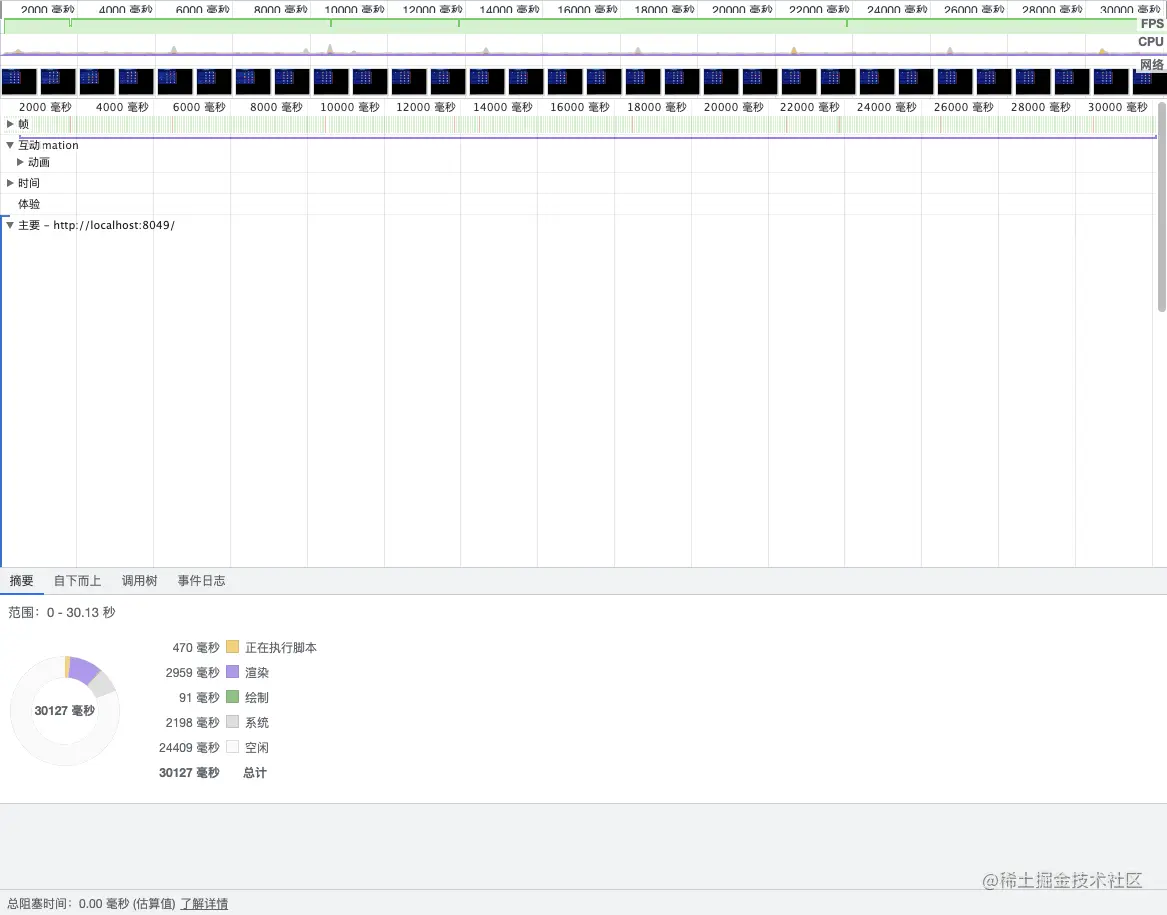Click the 91 毫秒 painting value
The image size is (1167, 915).
coord(199,698)
